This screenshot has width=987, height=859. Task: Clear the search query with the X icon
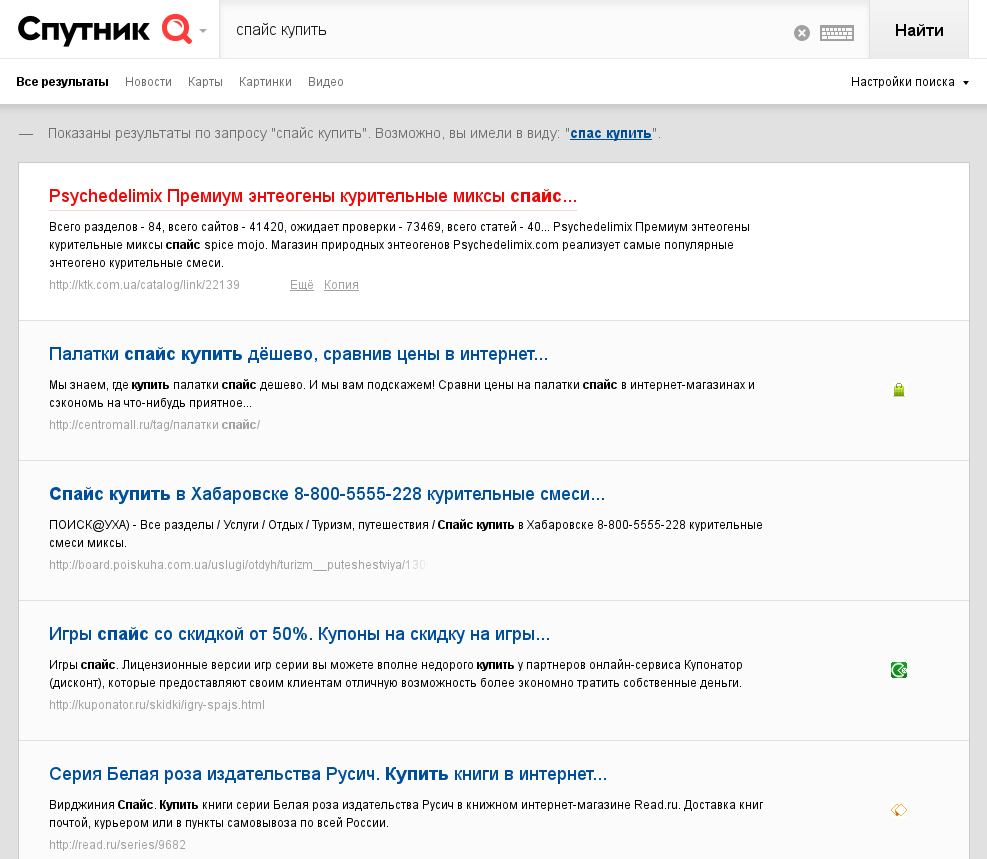(x=801, y=33)
